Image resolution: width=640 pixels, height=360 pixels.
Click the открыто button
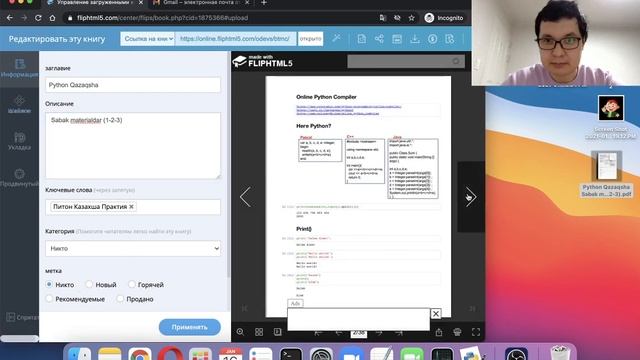[311, 39]
